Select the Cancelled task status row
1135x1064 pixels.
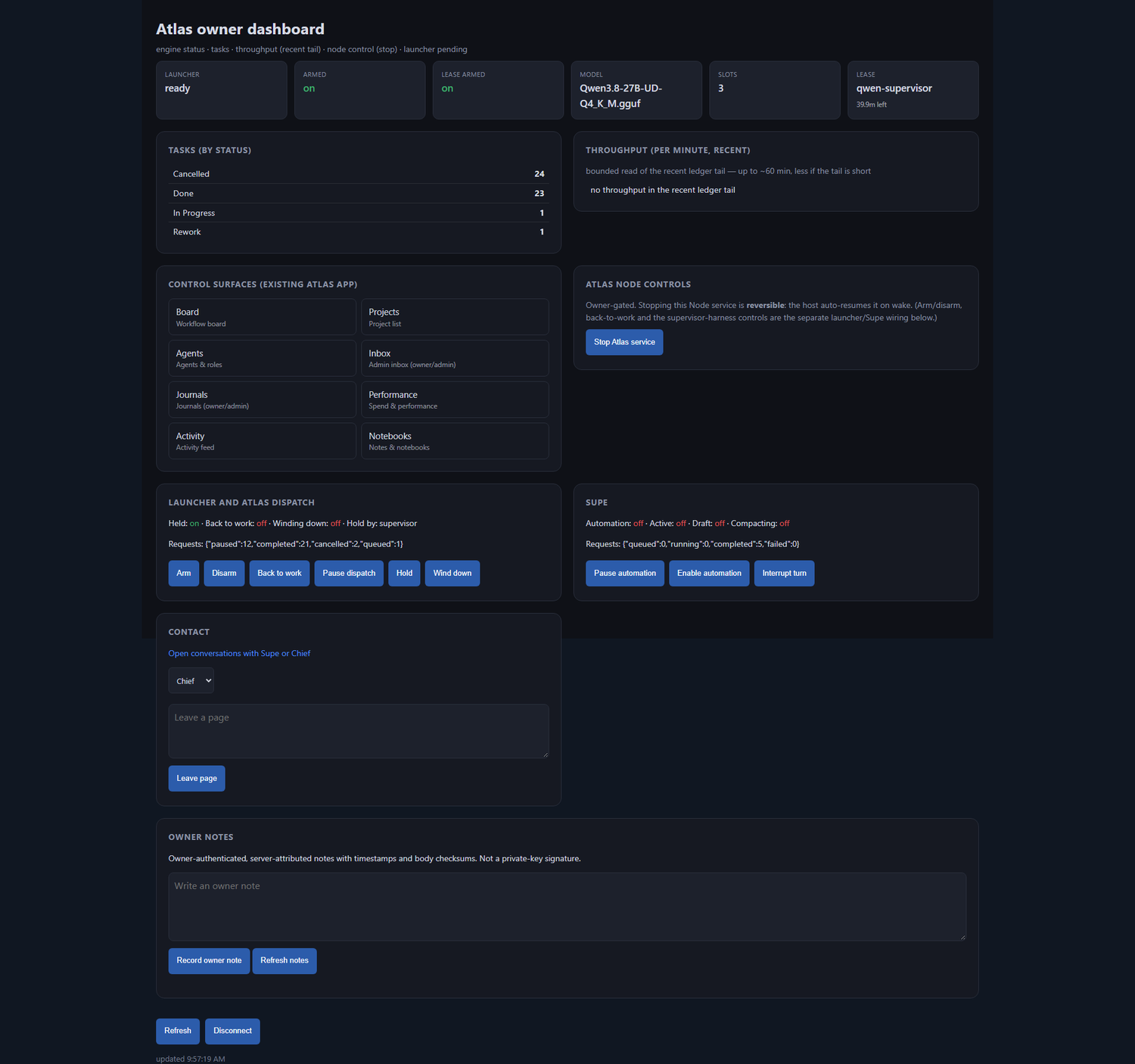(x=359, y=174)
